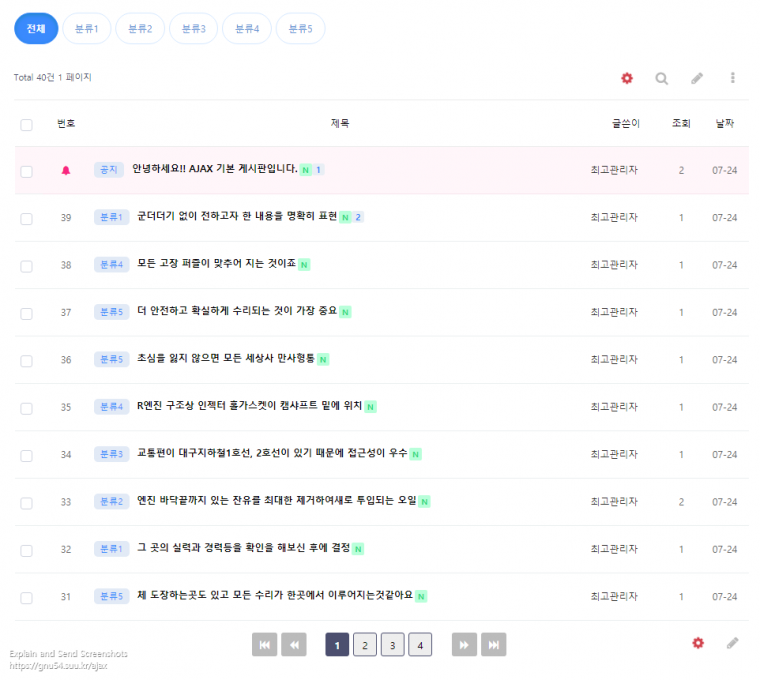
Task: Open post starting with '교통편이 대구지하철1호선'
Action: [272, 453]
